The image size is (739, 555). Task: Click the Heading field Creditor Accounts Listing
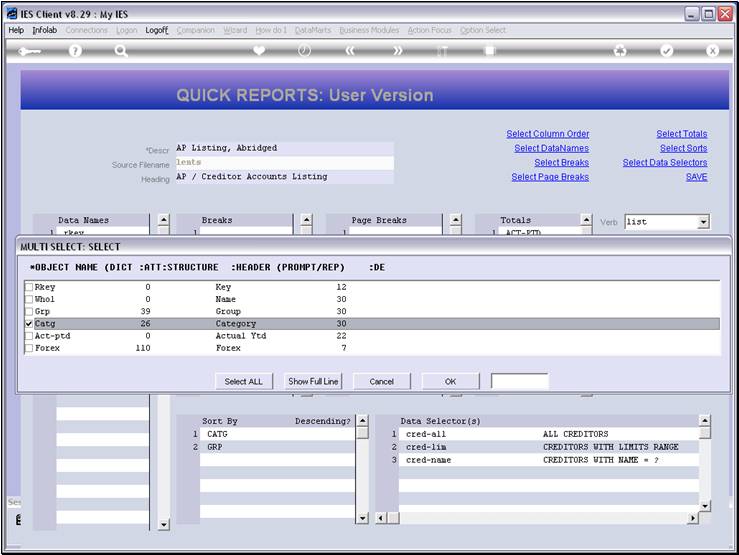(284, 177)
